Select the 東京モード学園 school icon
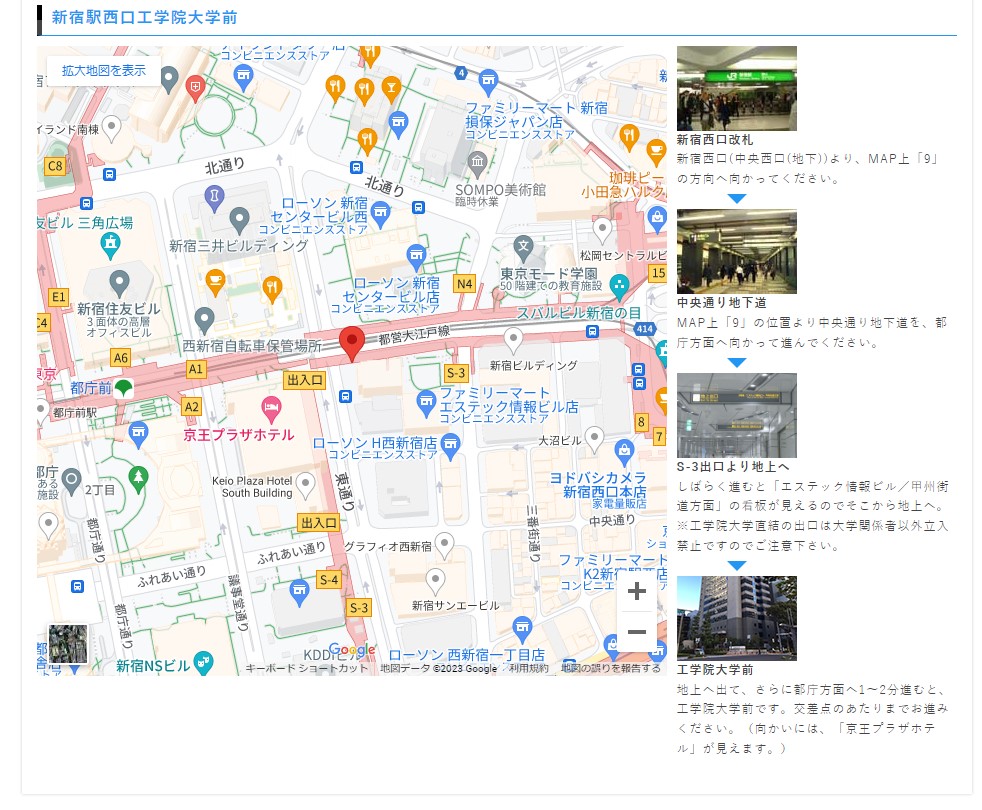Screen dimensions: 982x810 coord(523,245)
